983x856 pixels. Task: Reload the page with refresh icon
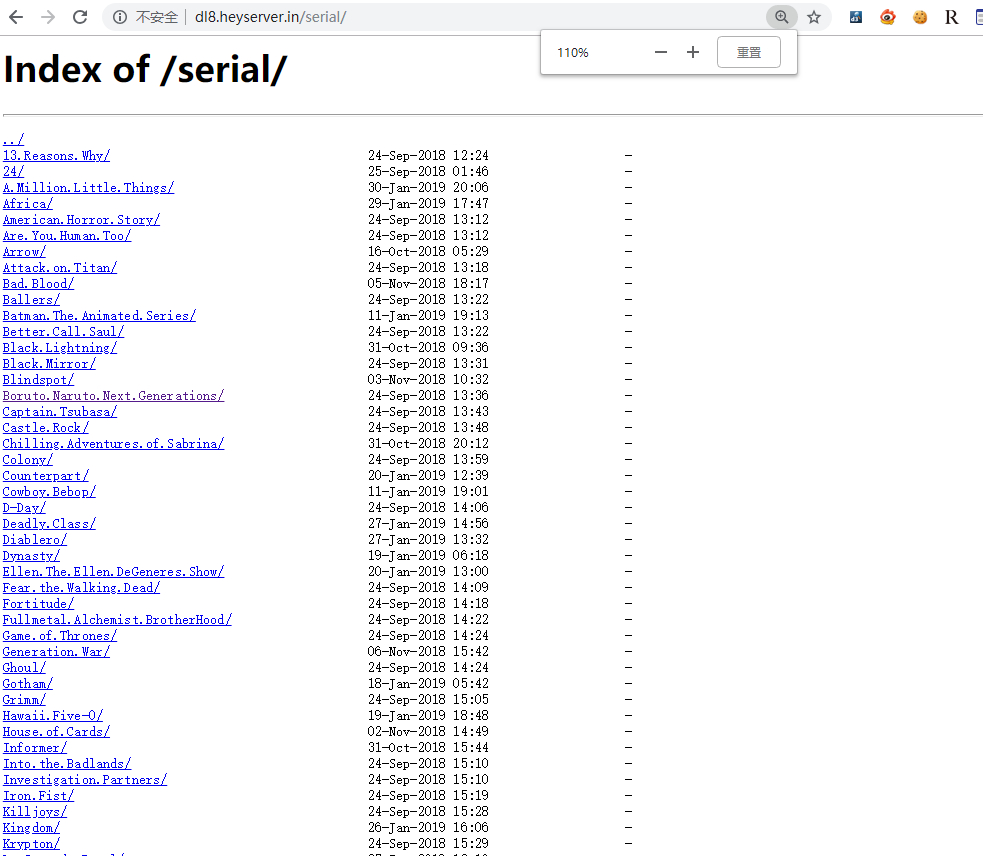coord(81,17)
